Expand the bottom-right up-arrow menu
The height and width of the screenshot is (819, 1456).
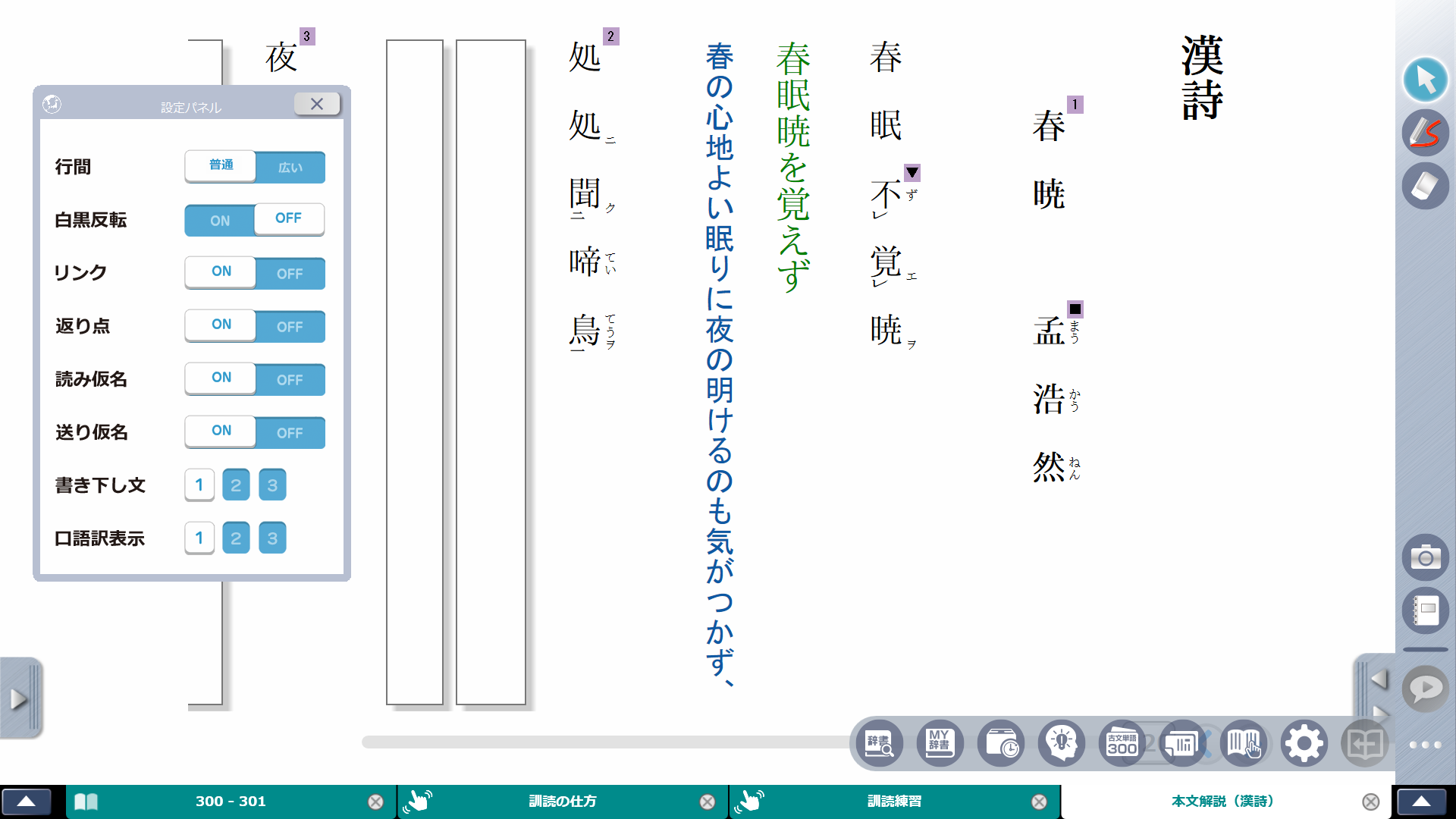point(1421,802)
